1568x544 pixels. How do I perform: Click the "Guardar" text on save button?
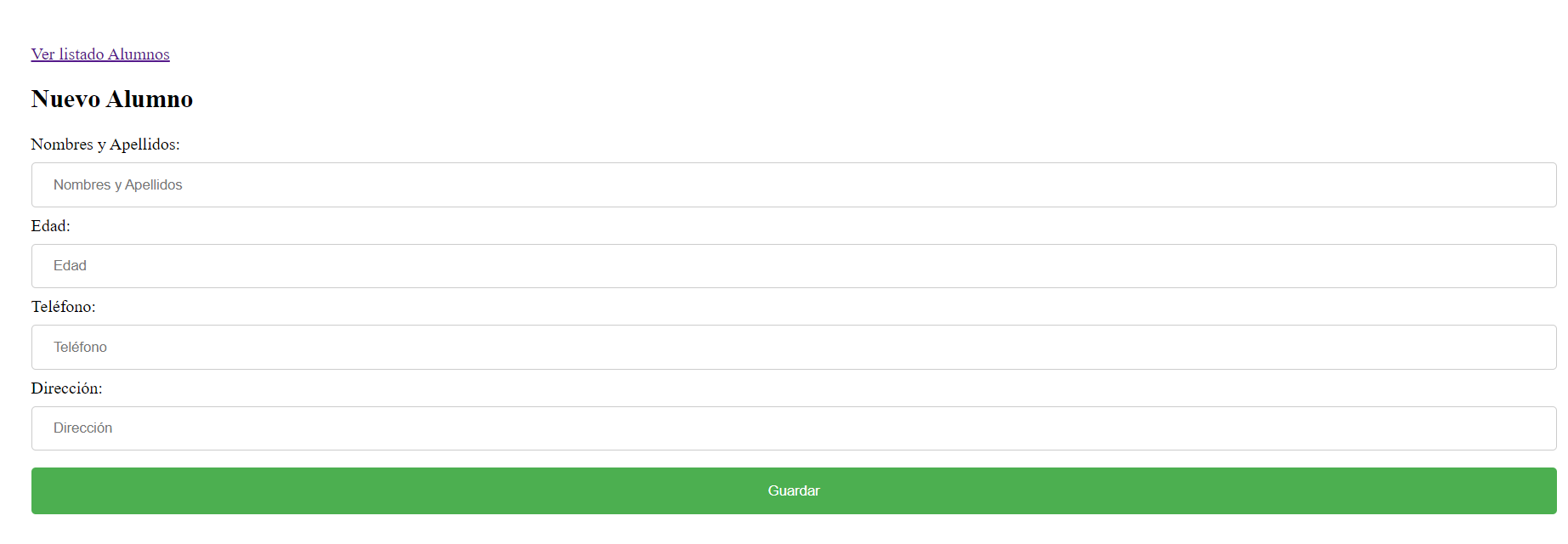point(794,490)
